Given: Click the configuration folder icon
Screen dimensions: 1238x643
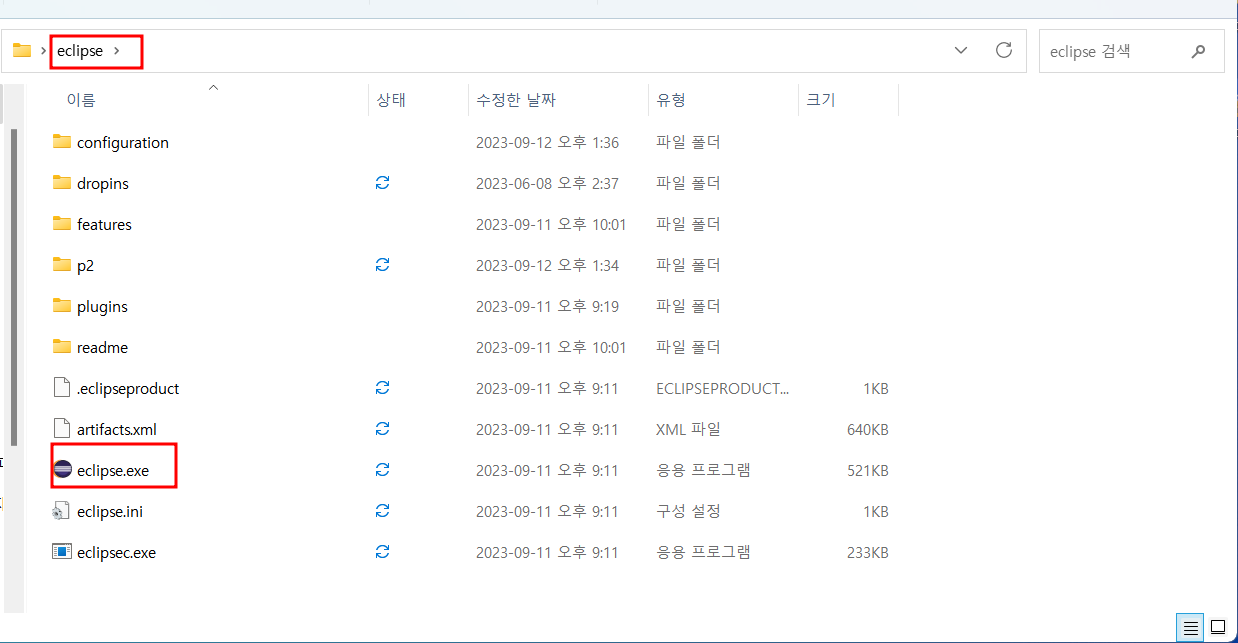Looking at the screenshot, I should click(62, 142).
